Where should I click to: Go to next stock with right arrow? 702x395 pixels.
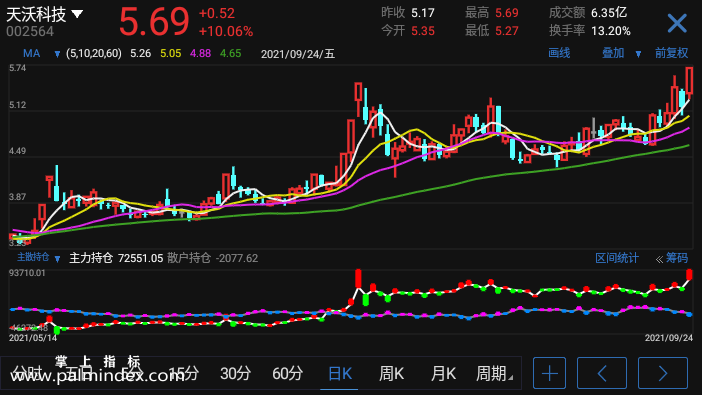[x=663, y=373]
